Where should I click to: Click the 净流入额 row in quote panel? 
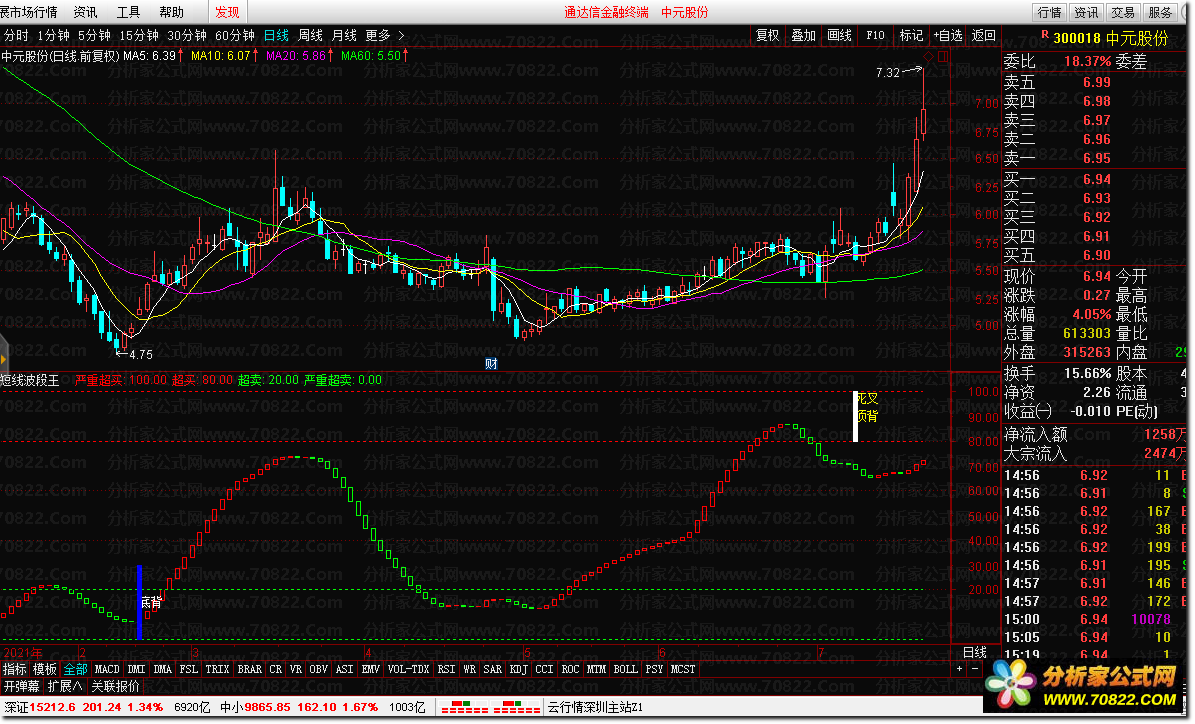(1094, 434)
